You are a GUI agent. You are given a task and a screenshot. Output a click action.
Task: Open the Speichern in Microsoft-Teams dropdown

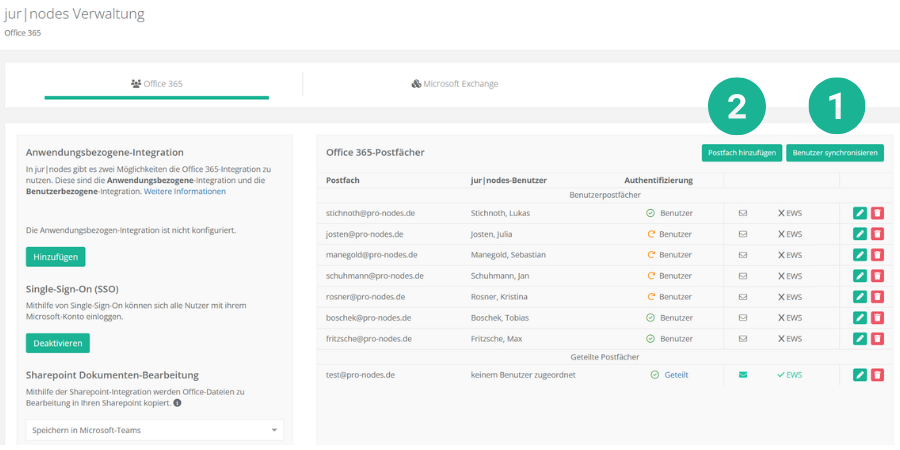154,430
